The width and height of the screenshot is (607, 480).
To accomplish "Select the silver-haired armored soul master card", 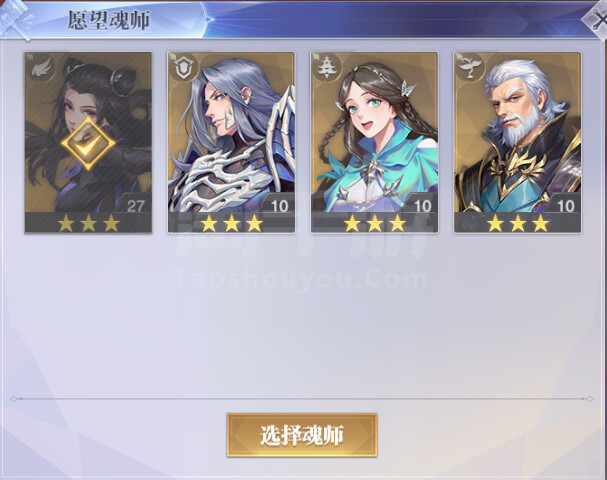I will click(231, 142).
